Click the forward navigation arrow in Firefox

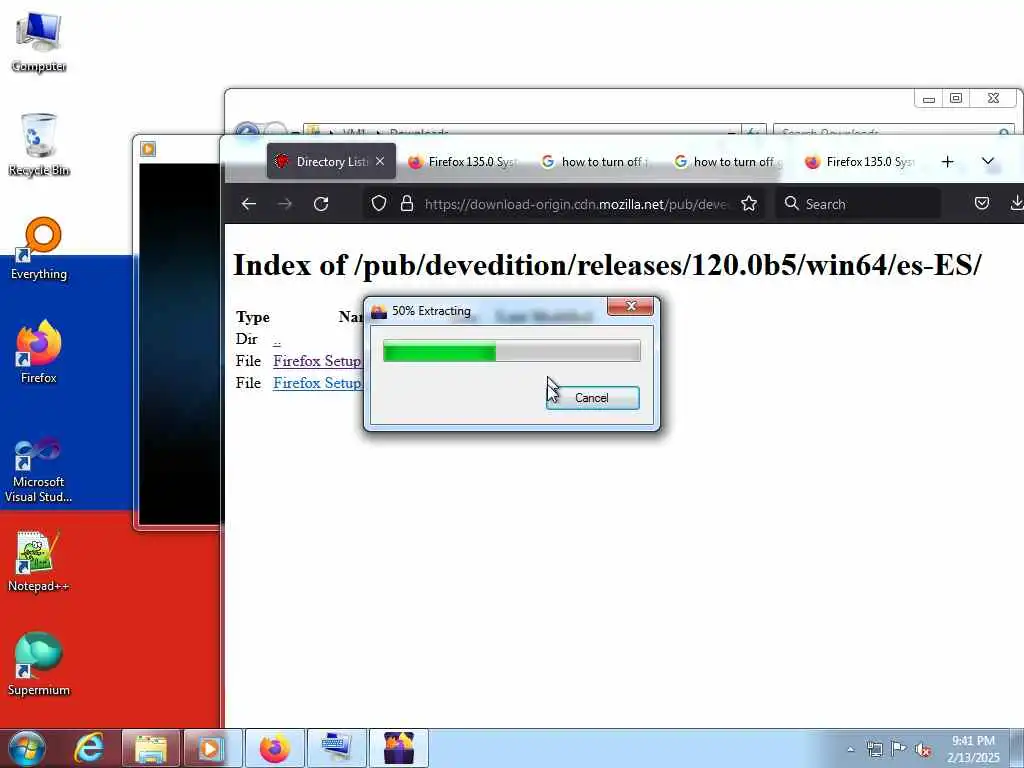coord(285,204)
